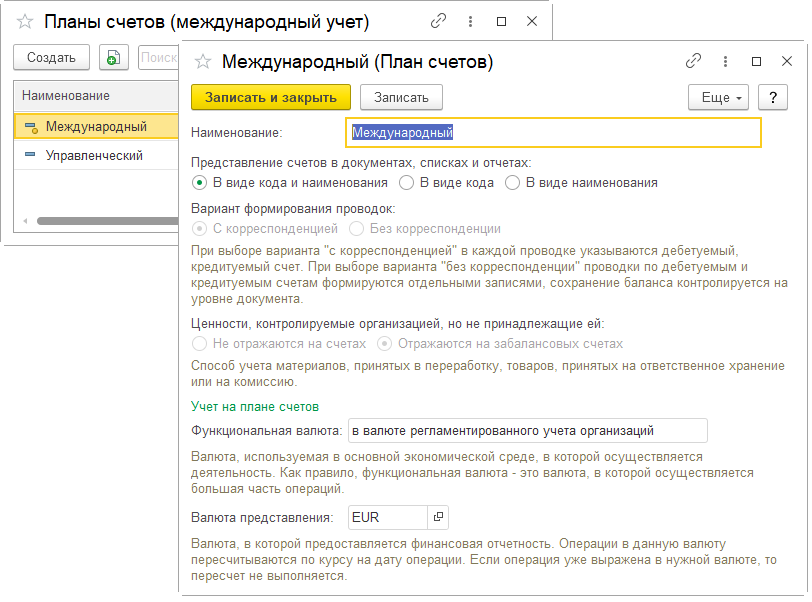Select 'В виде кода и наименования' option
This screenshot has height=602, width=812.
200,183
